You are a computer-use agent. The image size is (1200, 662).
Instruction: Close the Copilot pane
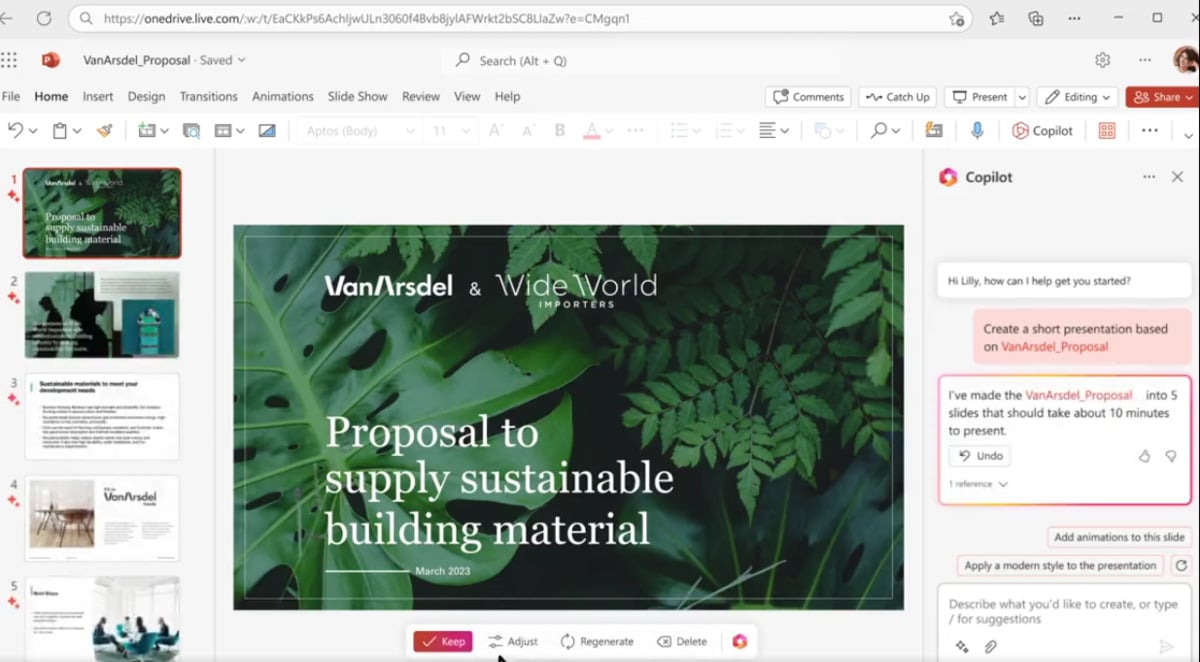(1177, 177)
